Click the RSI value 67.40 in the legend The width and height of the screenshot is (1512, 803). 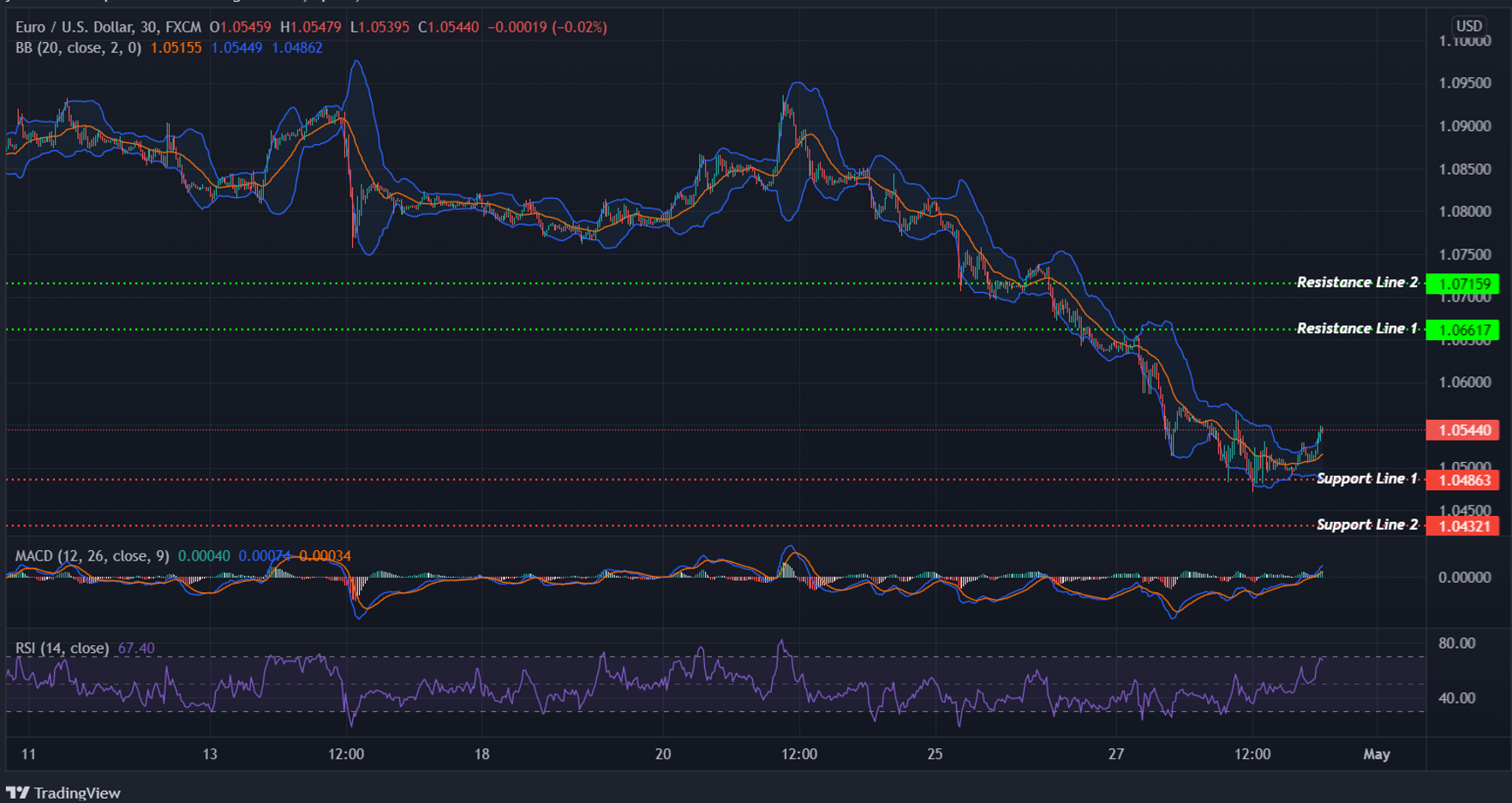pyautogui.click(x=135, y=649)
